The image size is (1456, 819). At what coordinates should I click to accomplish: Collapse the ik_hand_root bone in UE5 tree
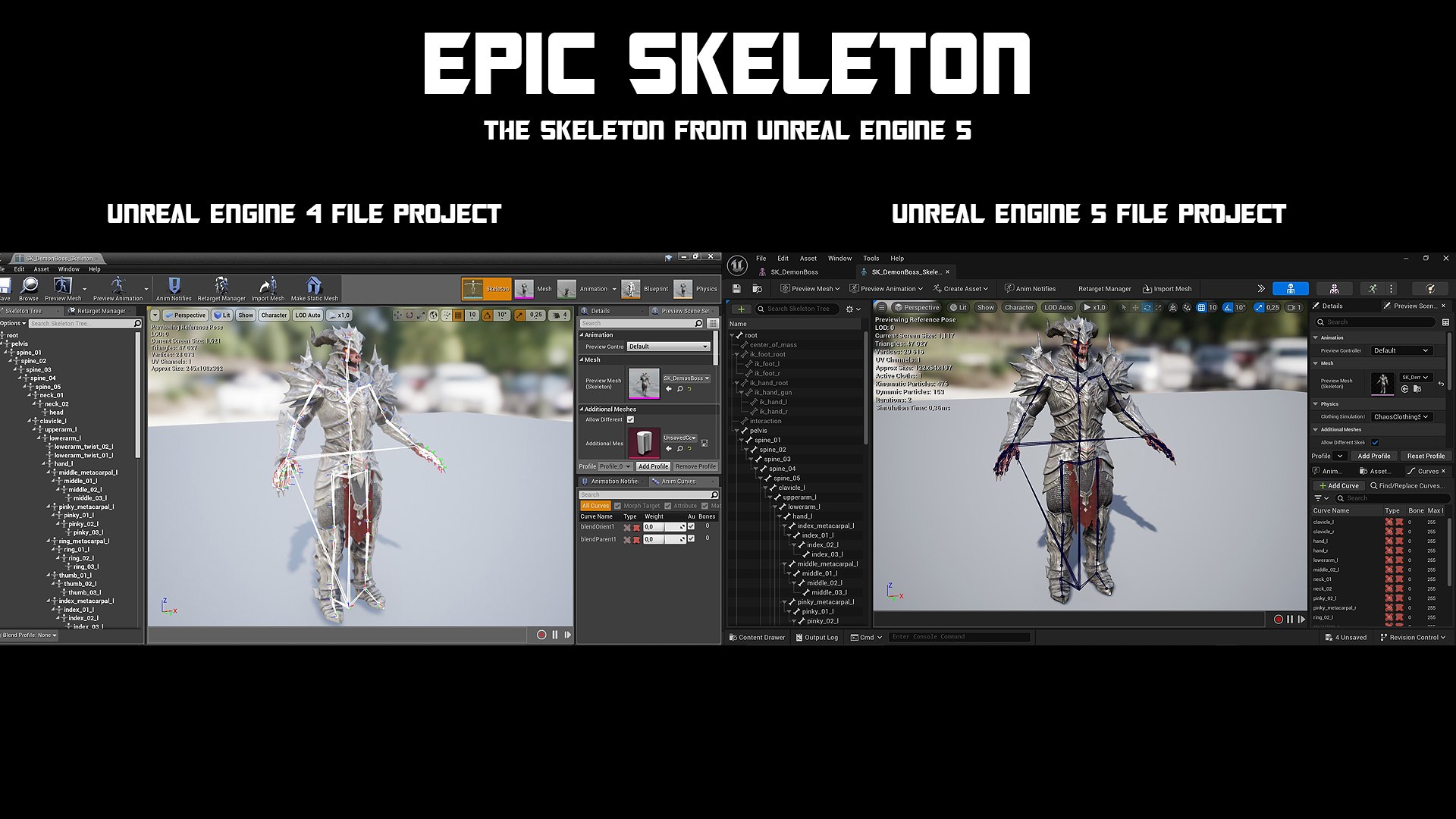coord(737,383)
